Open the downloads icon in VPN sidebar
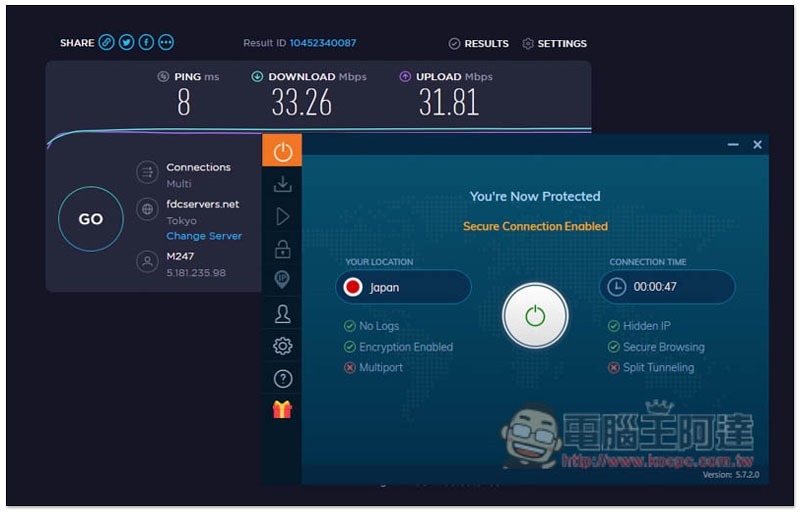The width and height of the screenshot is (800, 512). point(282,184)
